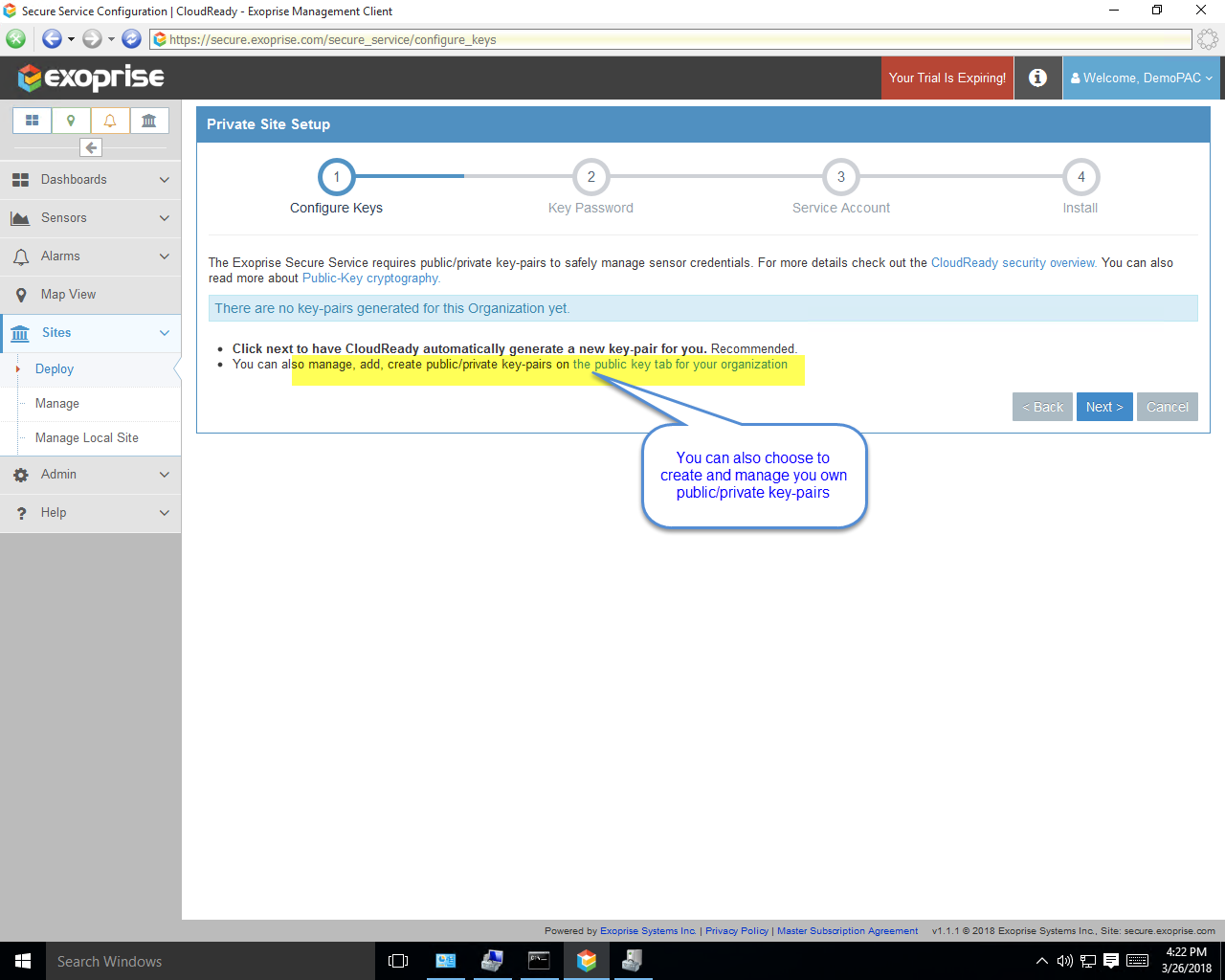Open the Welcome, DemoPAC user dropdown
1225x980 pixels.
click(x=1142, y=78)
